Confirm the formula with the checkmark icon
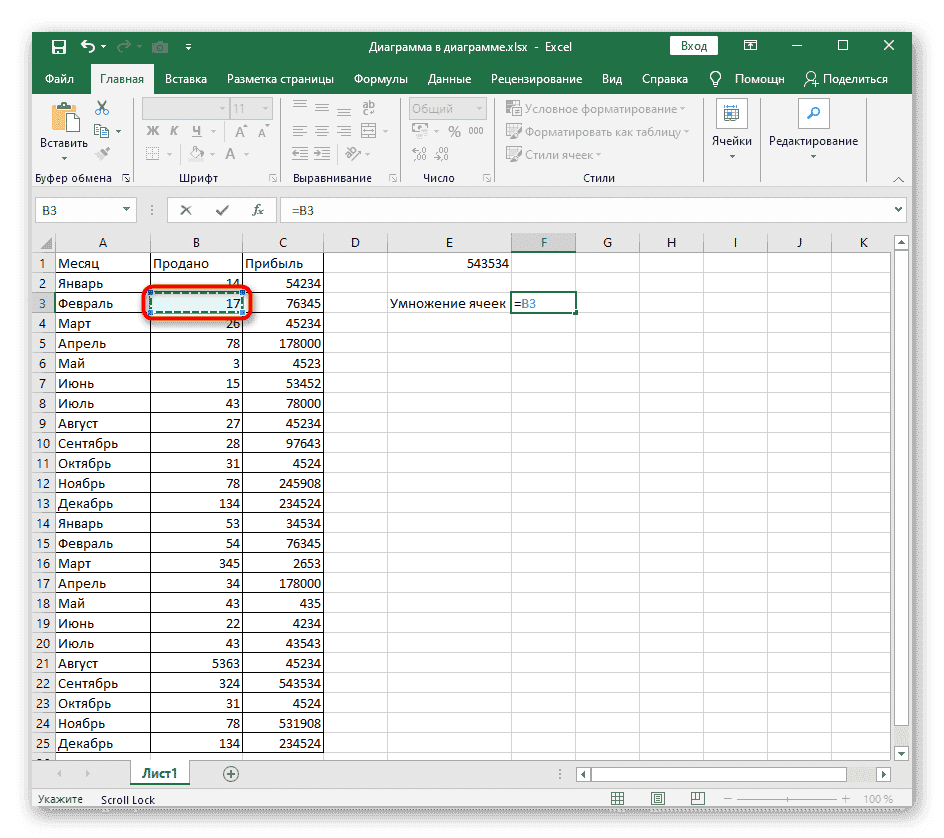 click(x=222, y=210)
